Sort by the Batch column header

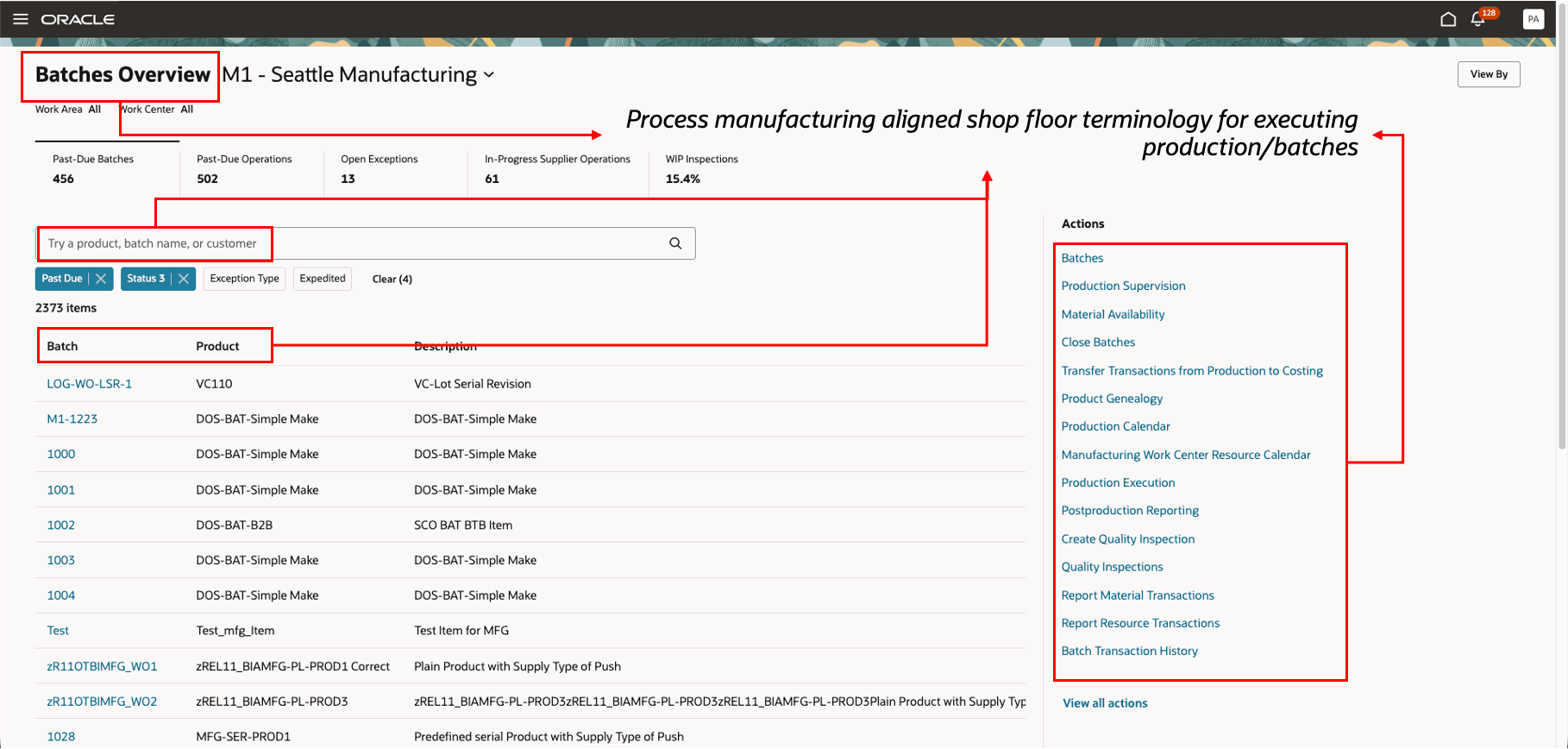pos(62,346)
